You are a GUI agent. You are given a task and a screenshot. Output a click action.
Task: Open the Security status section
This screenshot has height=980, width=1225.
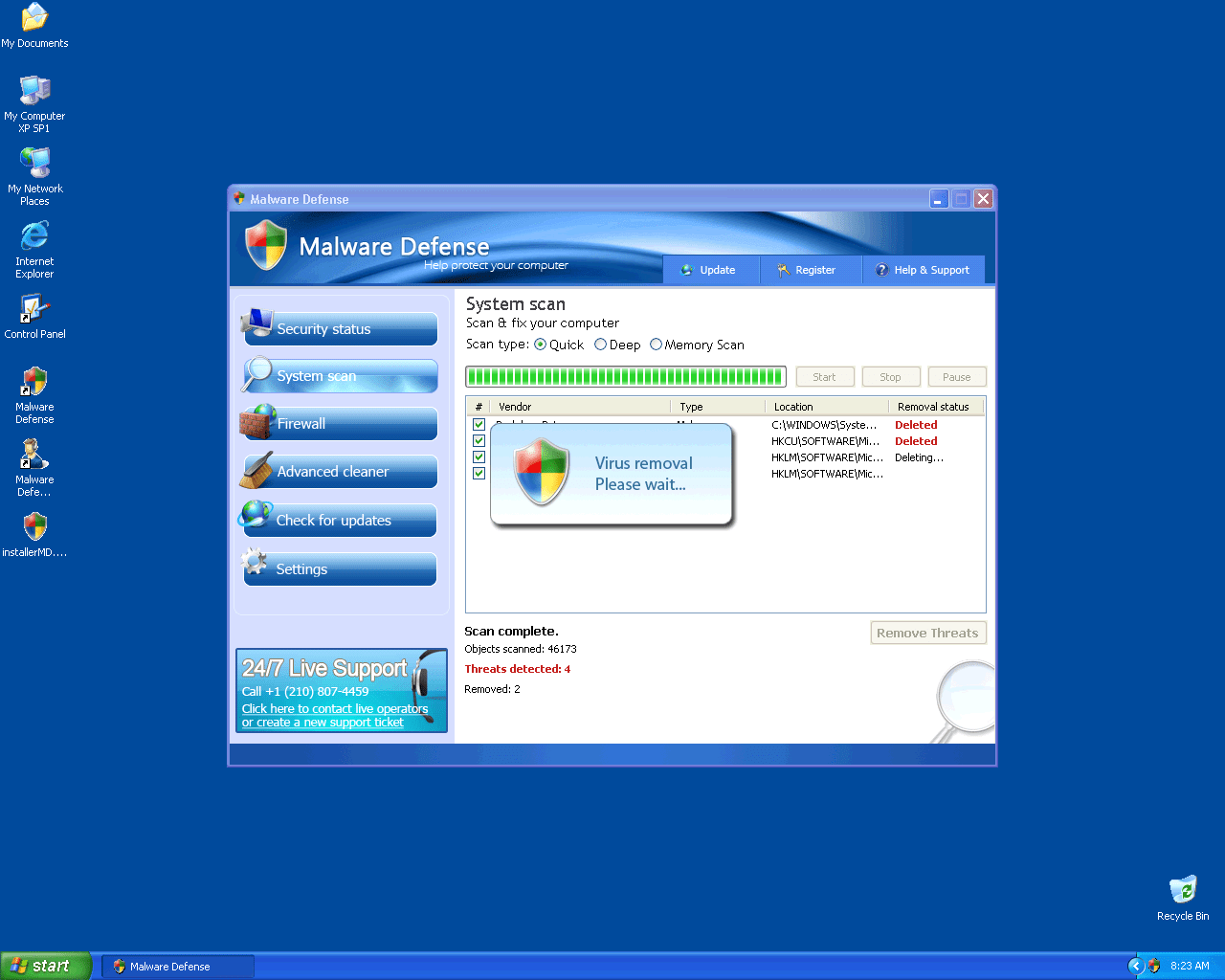coord(340,328)
